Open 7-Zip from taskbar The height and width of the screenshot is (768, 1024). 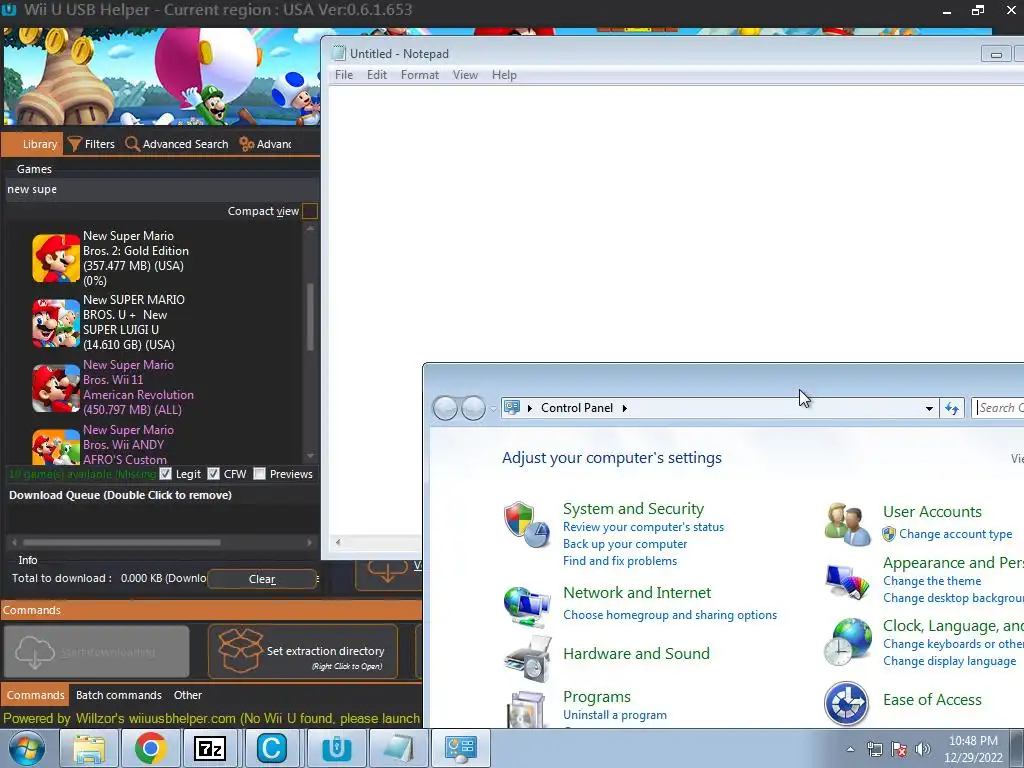(210, 748)
